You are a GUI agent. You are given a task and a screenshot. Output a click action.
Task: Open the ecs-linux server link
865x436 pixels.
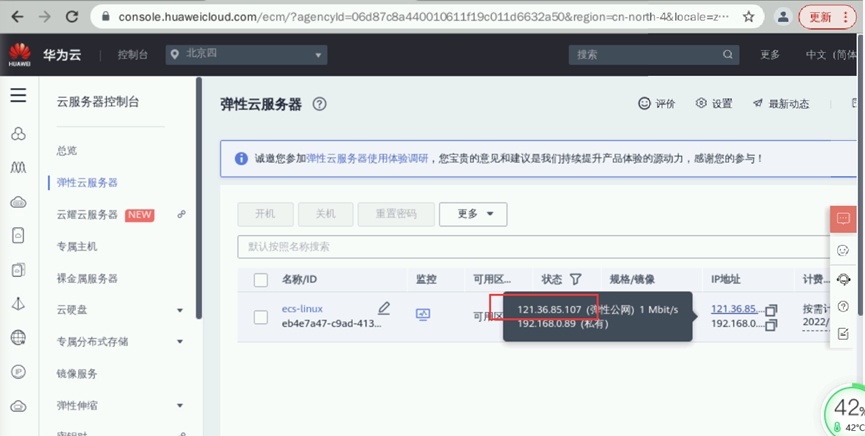(x=302, y=309)
